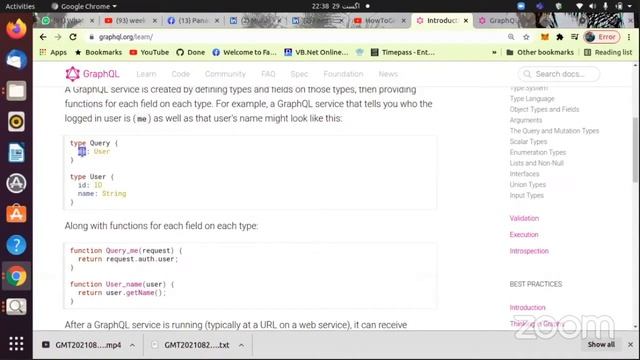The width and height of the screenshot is (640, 360).
Task: Open the YouTube bookmark
Action: click(x=149, y=52)
